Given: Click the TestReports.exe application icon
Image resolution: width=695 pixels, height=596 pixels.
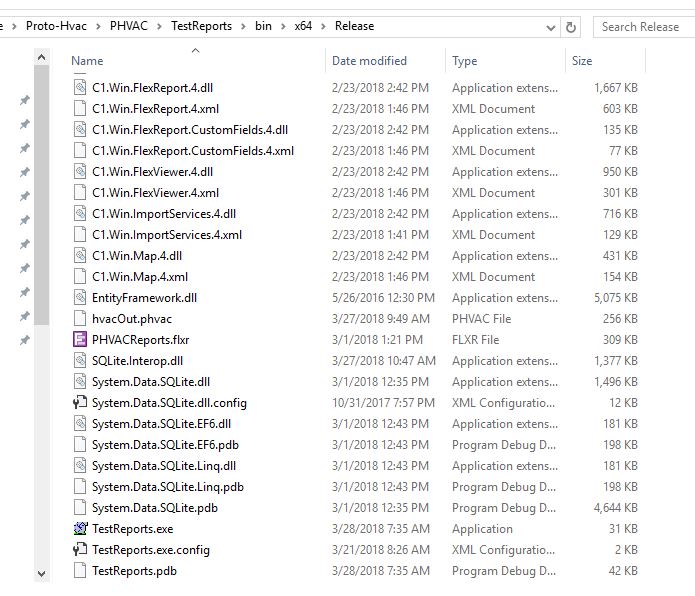Looking at the screenshot, I should tap(80, 529).
